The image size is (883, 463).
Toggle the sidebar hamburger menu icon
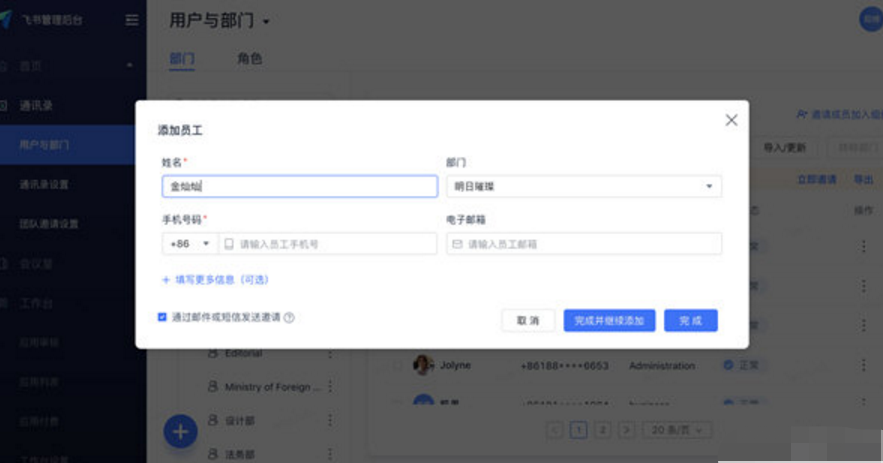(x=132, y=20)
